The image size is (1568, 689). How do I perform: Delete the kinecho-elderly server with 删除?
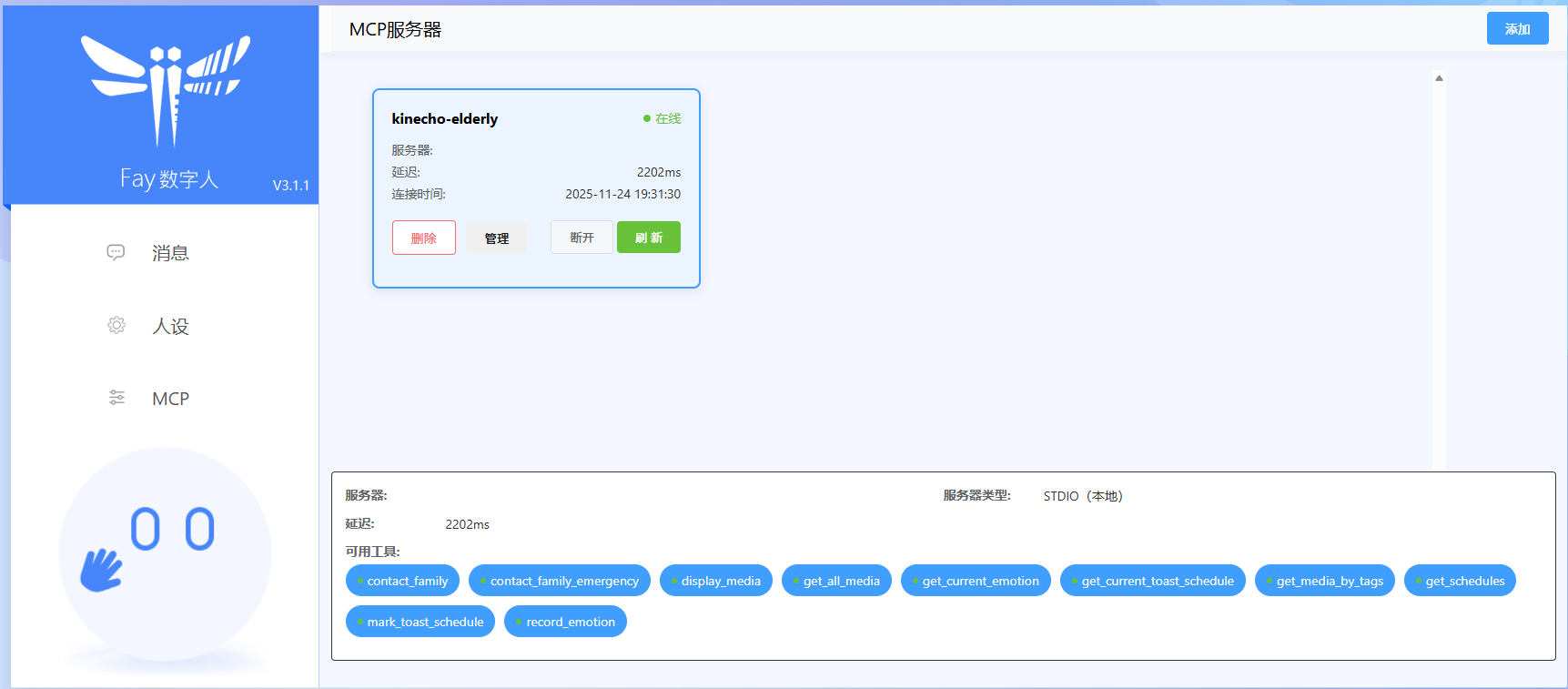pos(424,238)
